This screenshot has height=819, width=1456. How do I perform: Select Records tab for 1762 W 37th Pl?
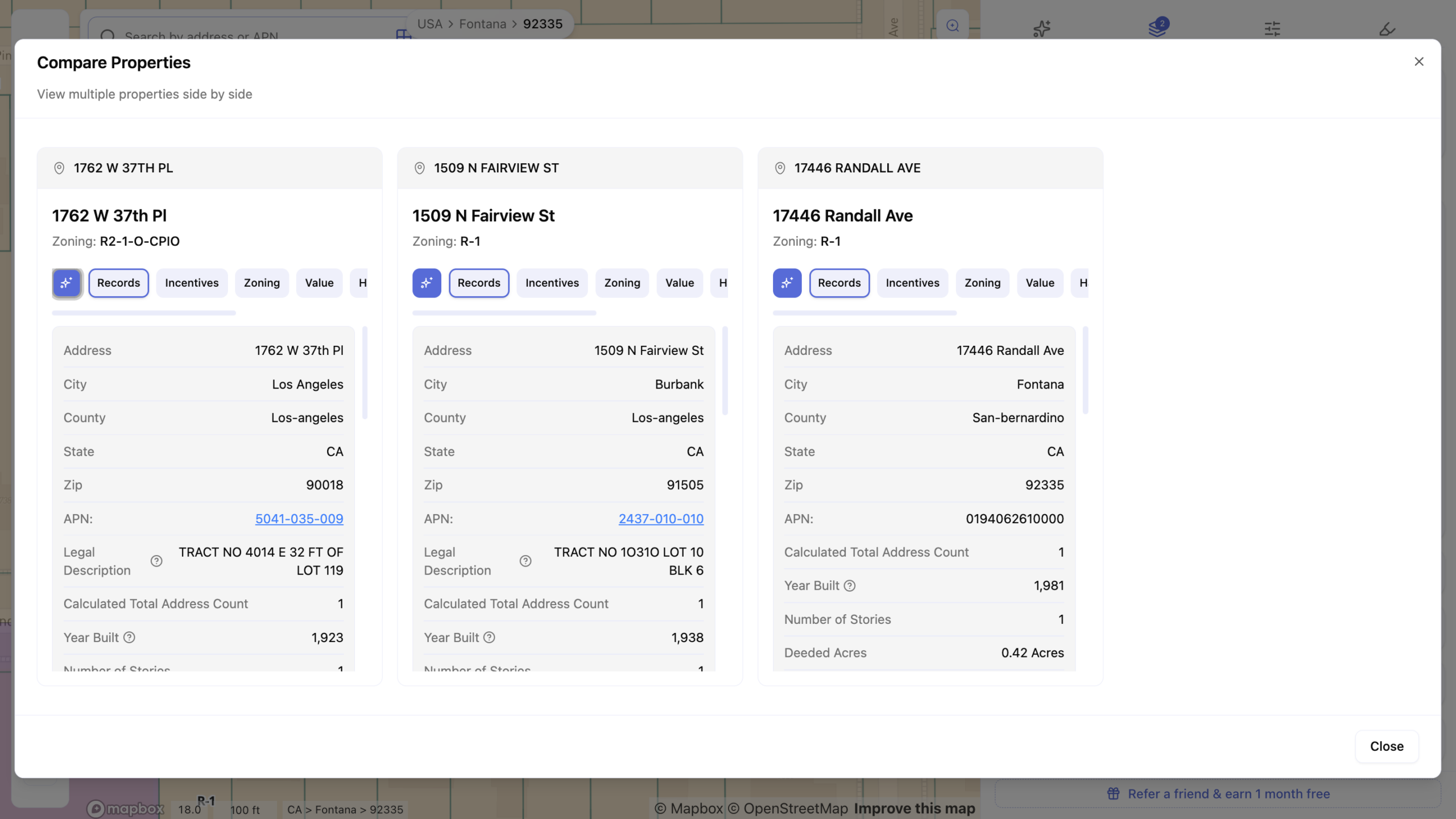118,283
